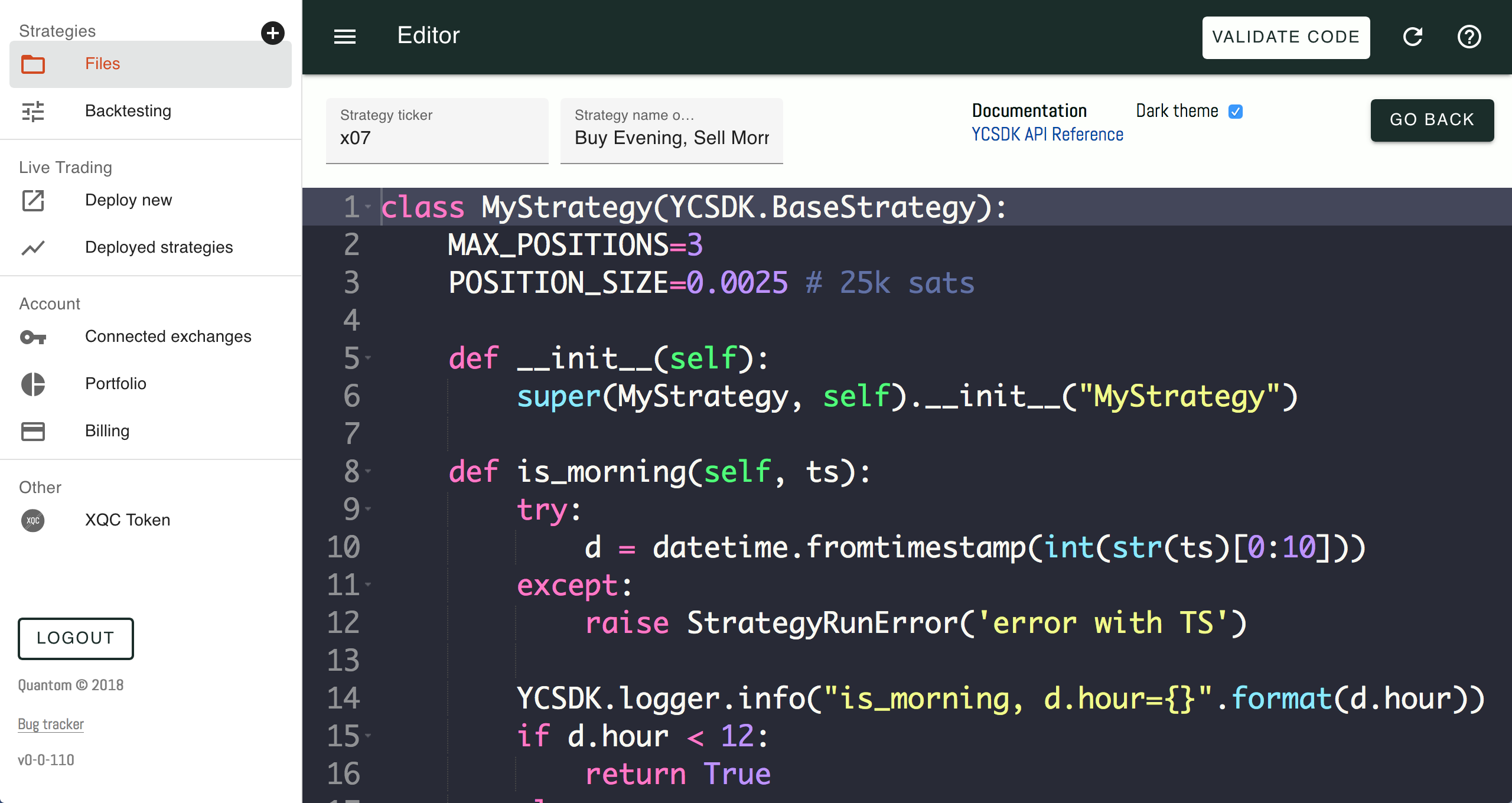Screen dimensions: 1512x803
Task: Go to Portfolio
Action: (x=151, y=384)
